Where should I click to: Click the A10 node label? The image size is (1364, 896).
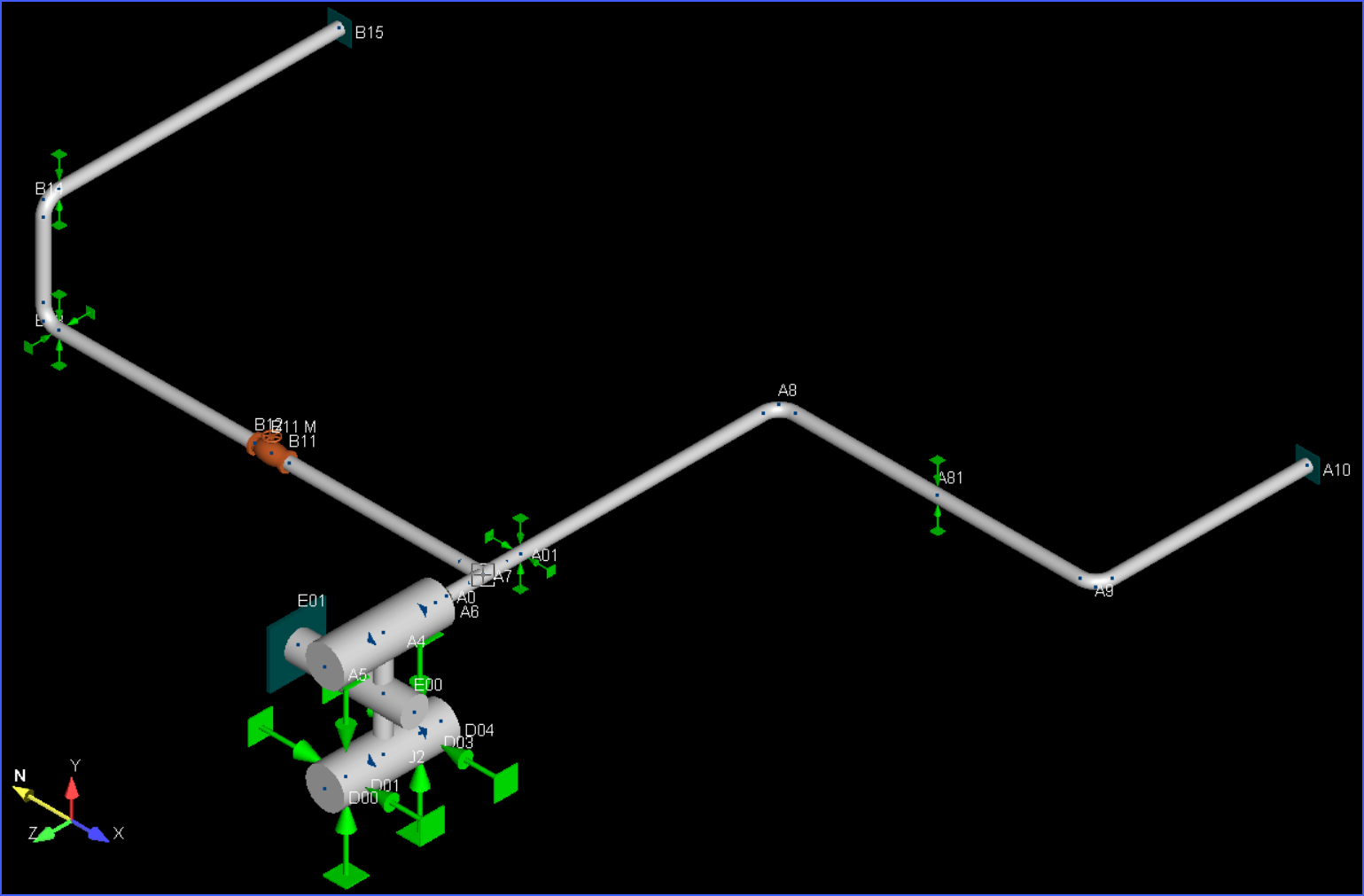coord(1337,470)
